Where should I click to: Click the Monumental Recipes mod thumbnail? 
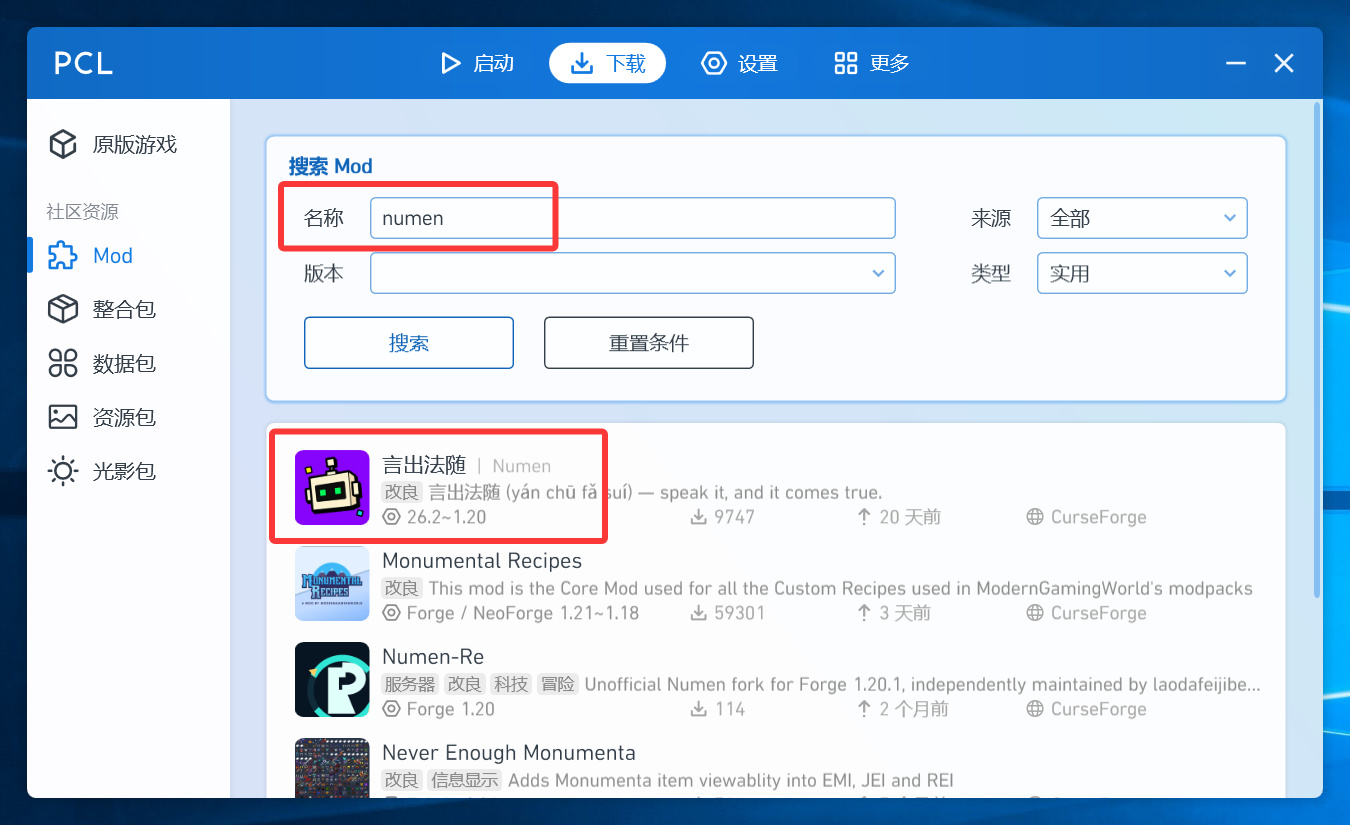click(x=332, y=583)
